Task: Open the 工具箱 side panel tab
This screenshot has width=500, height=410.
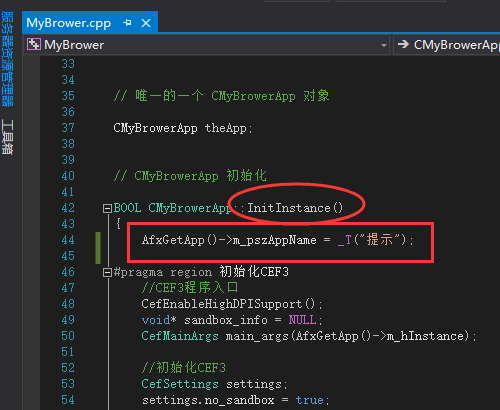Action: [7, 137]
